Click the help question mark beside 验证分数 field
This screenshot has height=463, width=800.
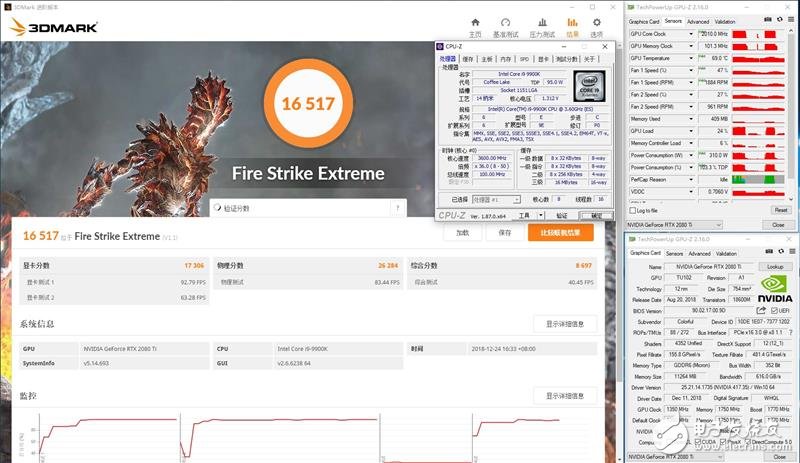[x=397, y=208]
